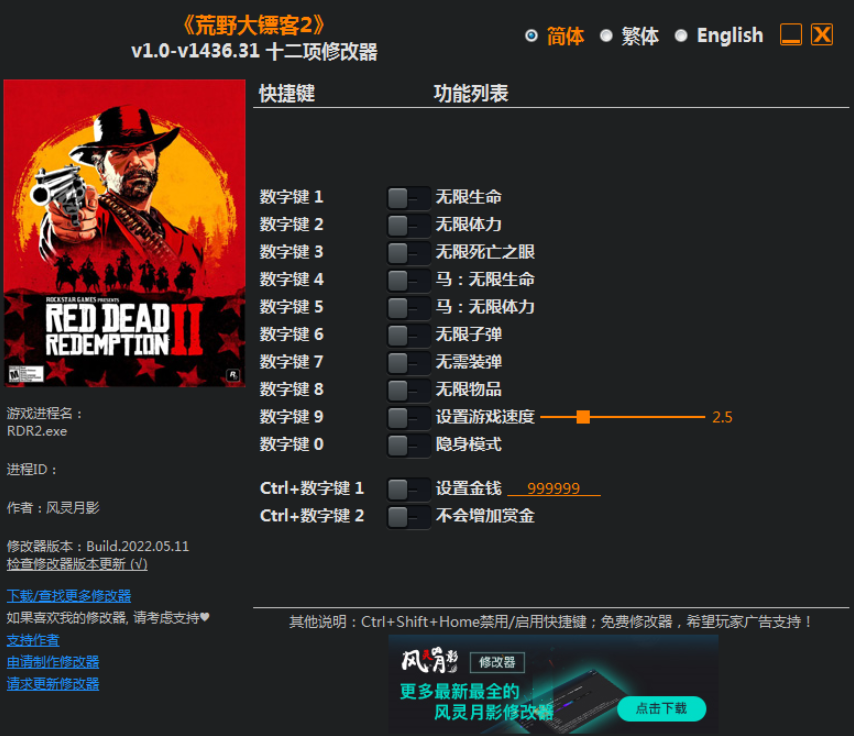Click the 点击下载 banner button
This screenshot has height=736, width=854.
662,708
